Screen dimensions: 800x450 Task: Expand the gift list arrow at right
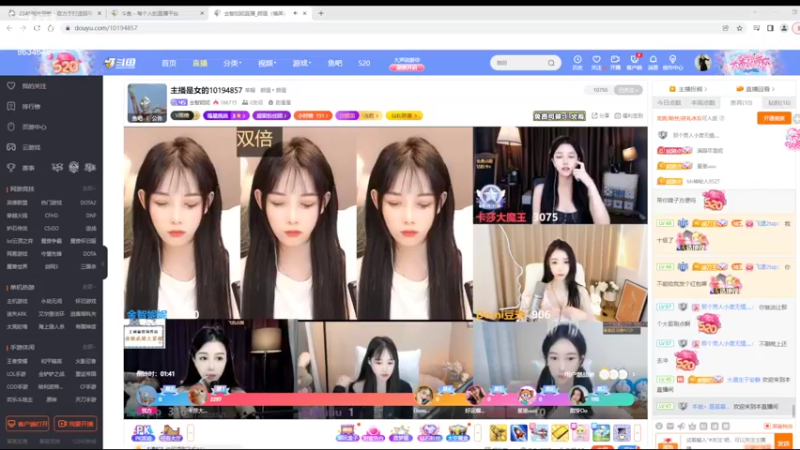(637, 433)
